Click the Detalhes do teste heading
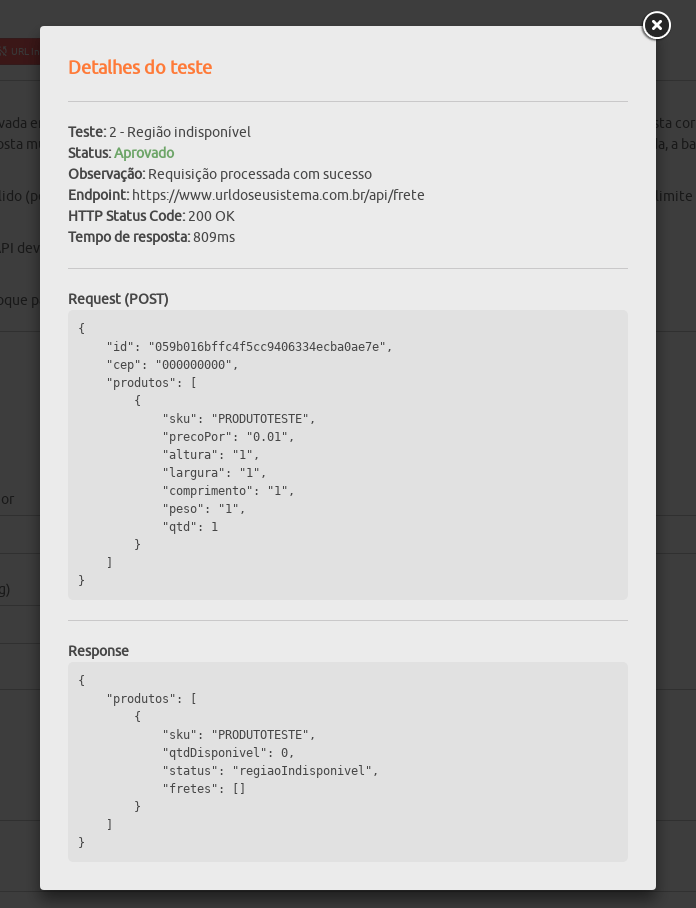The width and height of the screenshot is (696, 908). [x=140, y=67]
